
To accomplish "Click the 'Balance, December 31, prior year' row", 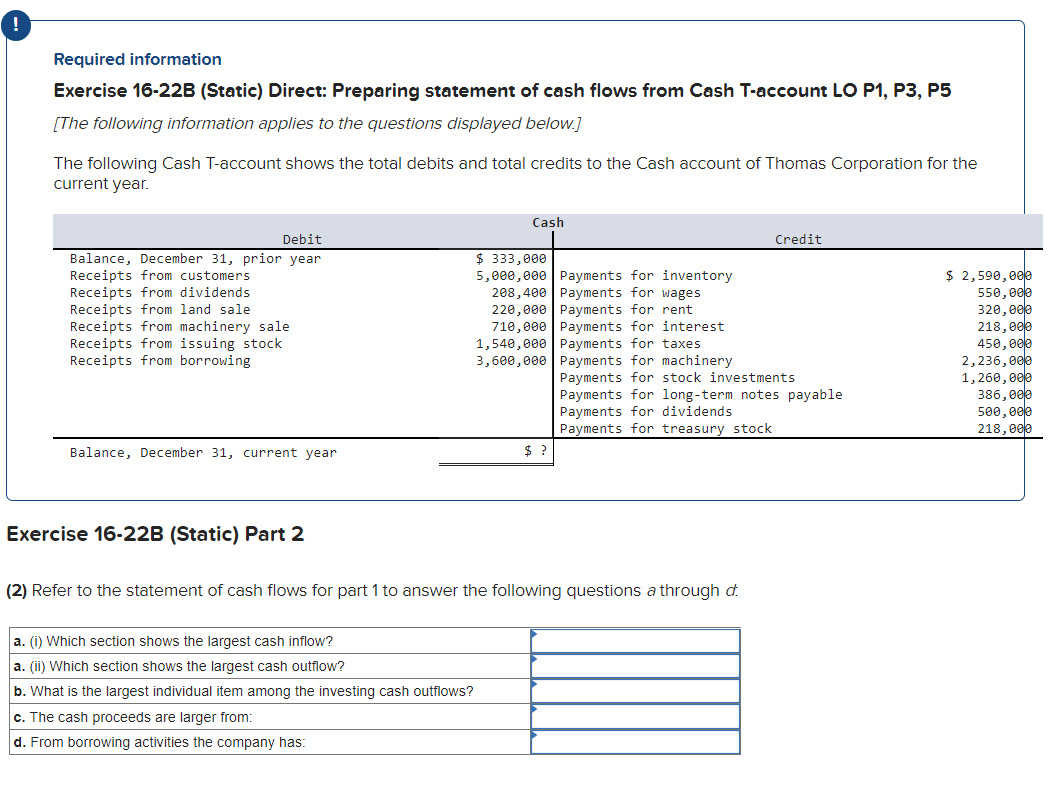I will coord(195,258).
